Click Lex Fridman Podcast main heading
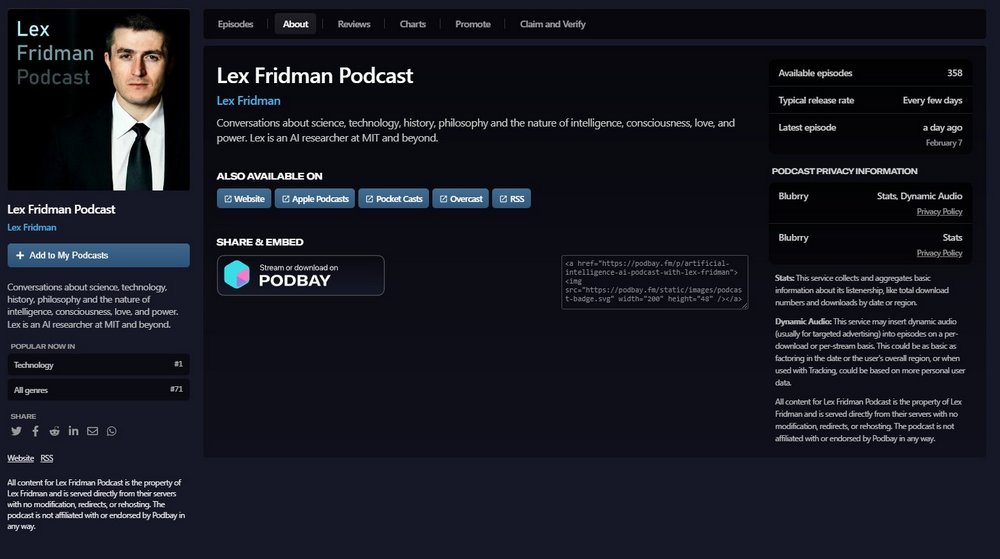The image size is (1000, 559). pos(314,76)
